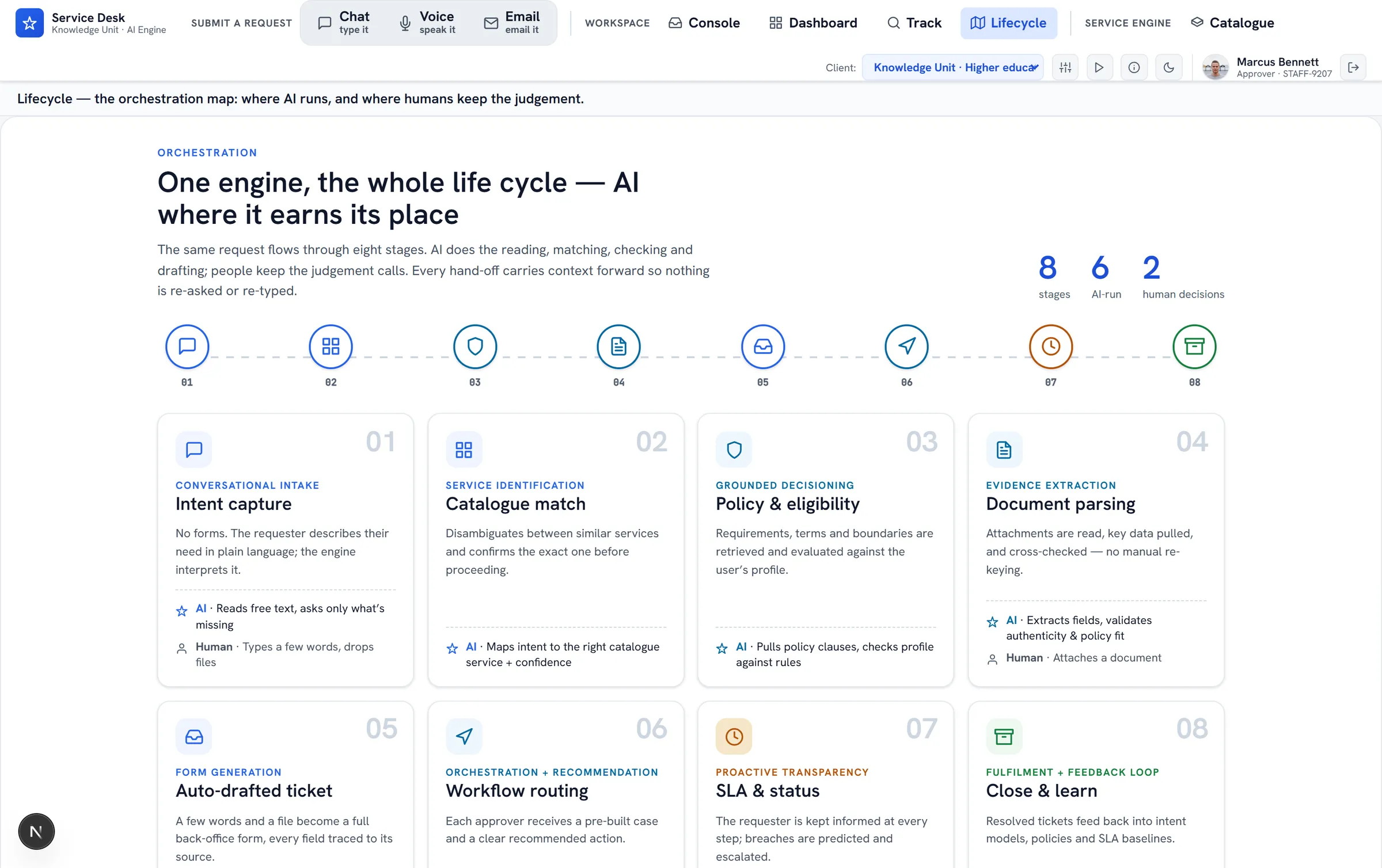
Task: Click Marcus Bennett's avatar
Action: point(1215,67)
